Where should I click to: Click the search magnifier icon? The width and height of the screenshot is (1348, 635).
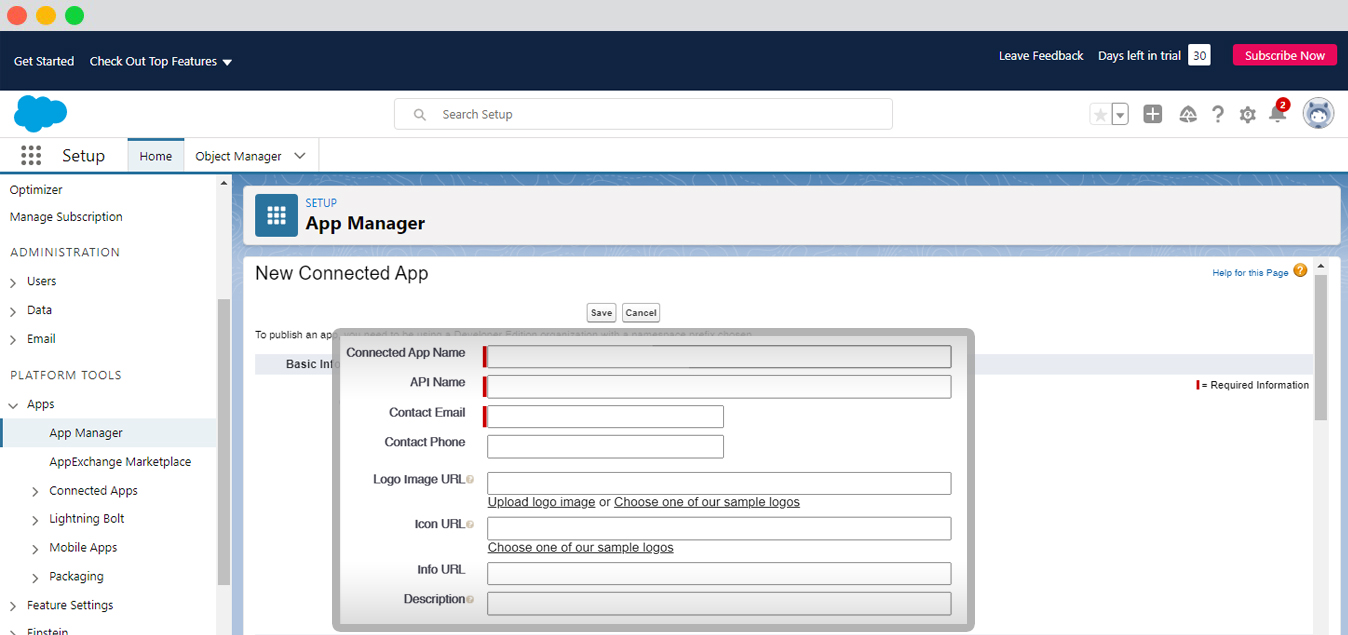point(420,115)
